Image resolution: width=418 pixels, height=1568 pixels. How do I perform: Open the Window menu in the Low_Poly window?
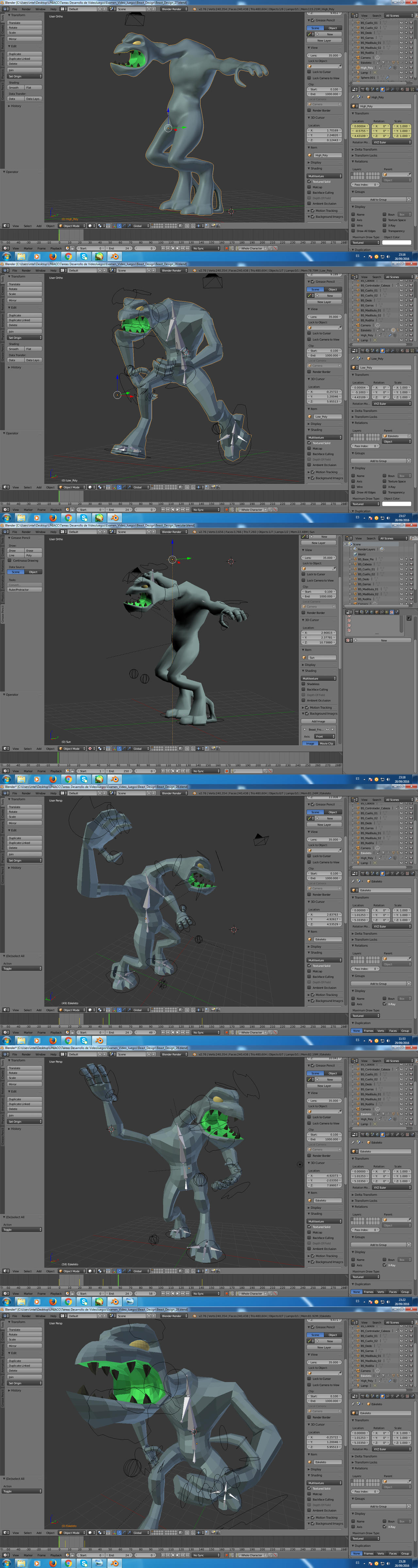[40, 271]
